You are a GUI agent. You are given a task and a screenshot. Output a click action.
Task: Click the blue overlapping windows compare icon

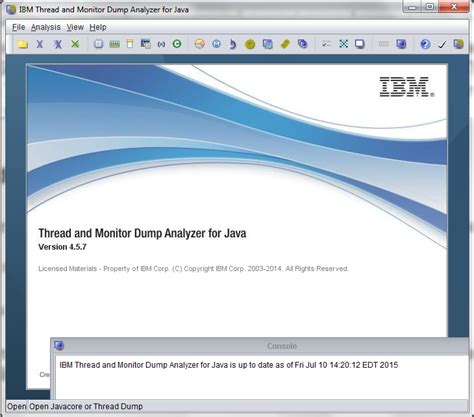coord(268,44)
